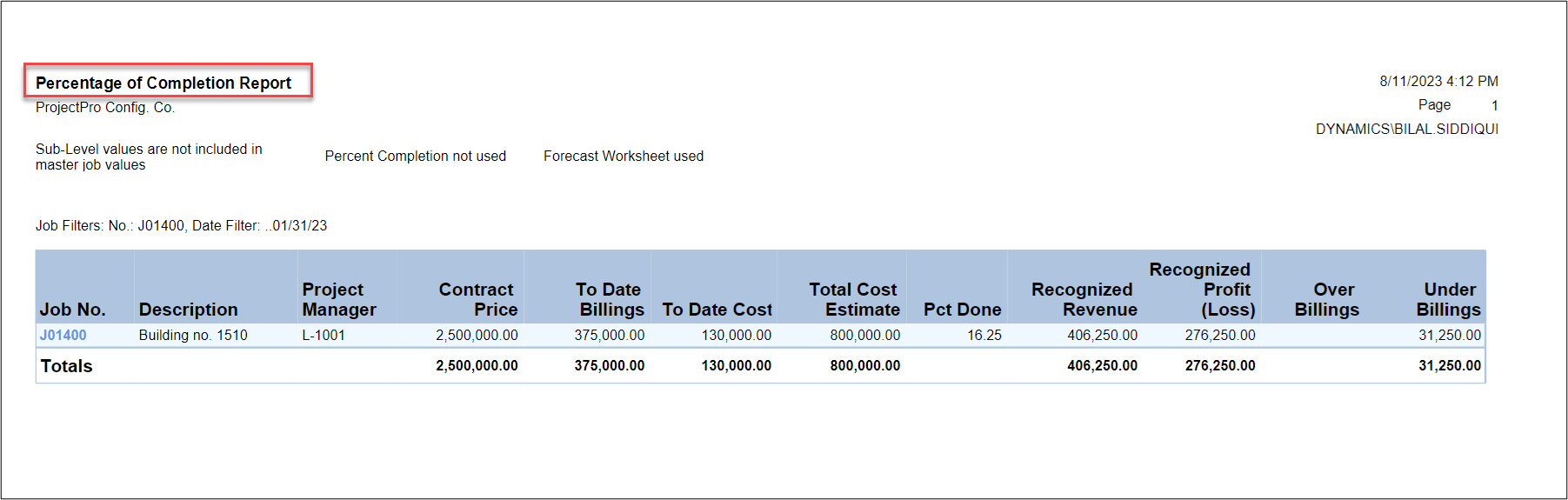The height and width of the screenshot is (500, 1568).
Task: Select the L-1001 project manager cell
Action: coord(324,335)
